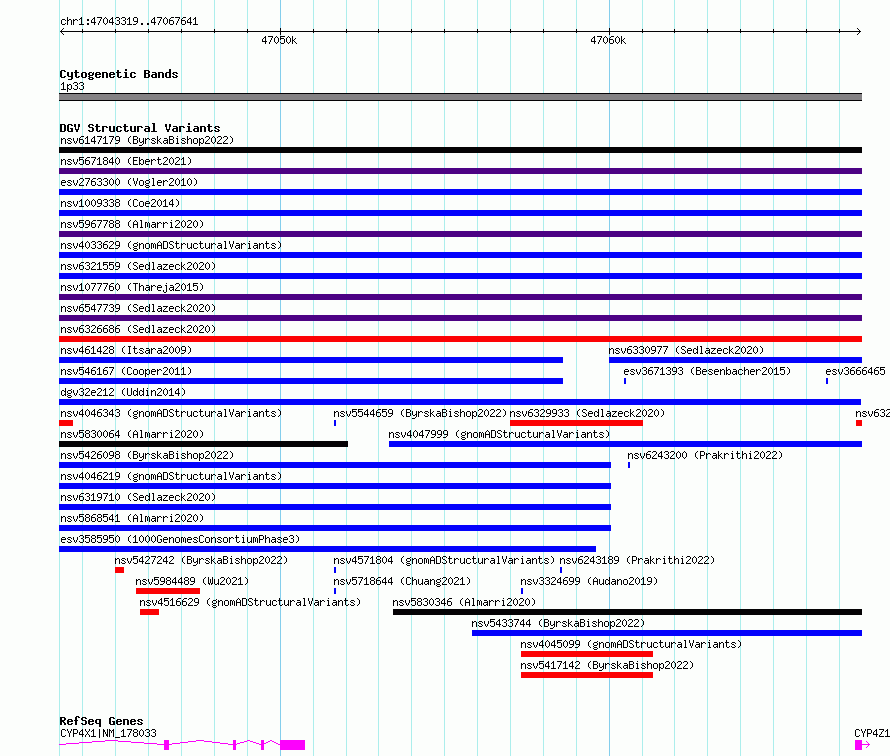890x756 pixels.
Task: Open esv2763300 (Vogler2010) variant
Action: click(x=129, y=182)
